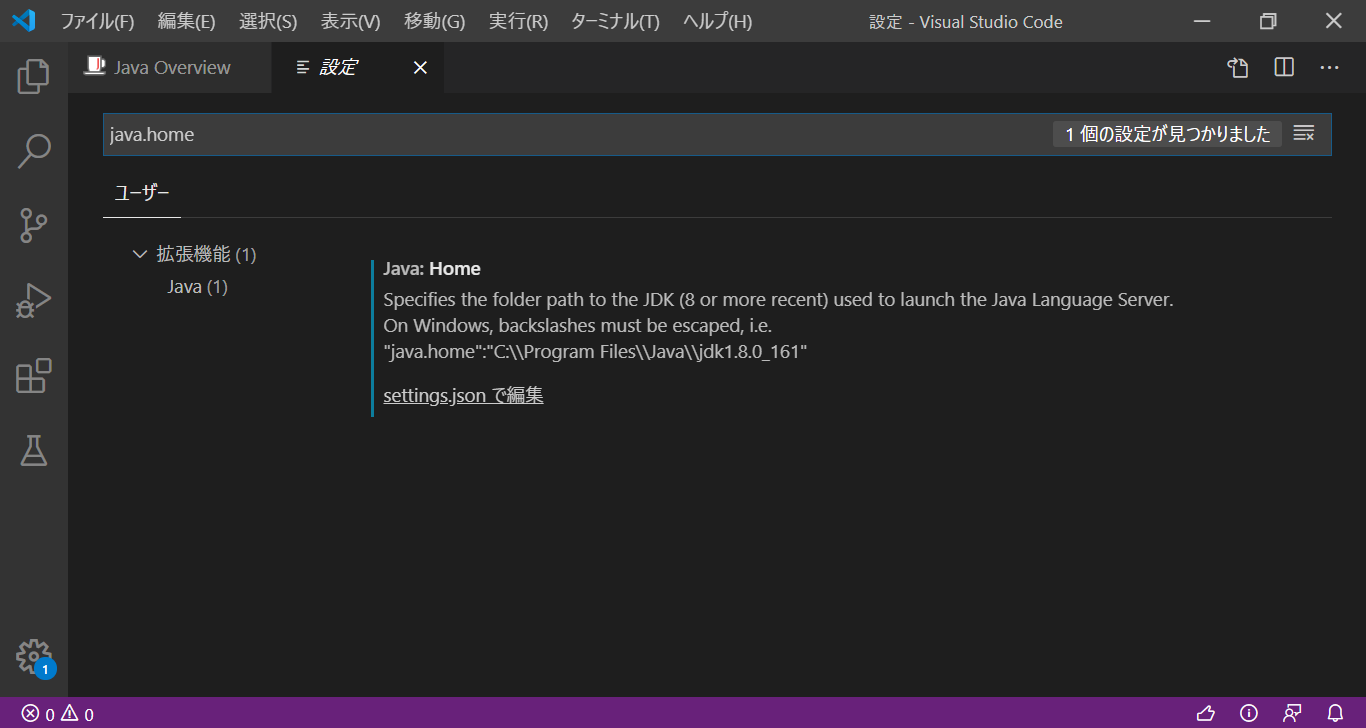Screen dimensions: 1366x728
Task: Open the ファイル(F) menu
Action: tap(97, 21)
